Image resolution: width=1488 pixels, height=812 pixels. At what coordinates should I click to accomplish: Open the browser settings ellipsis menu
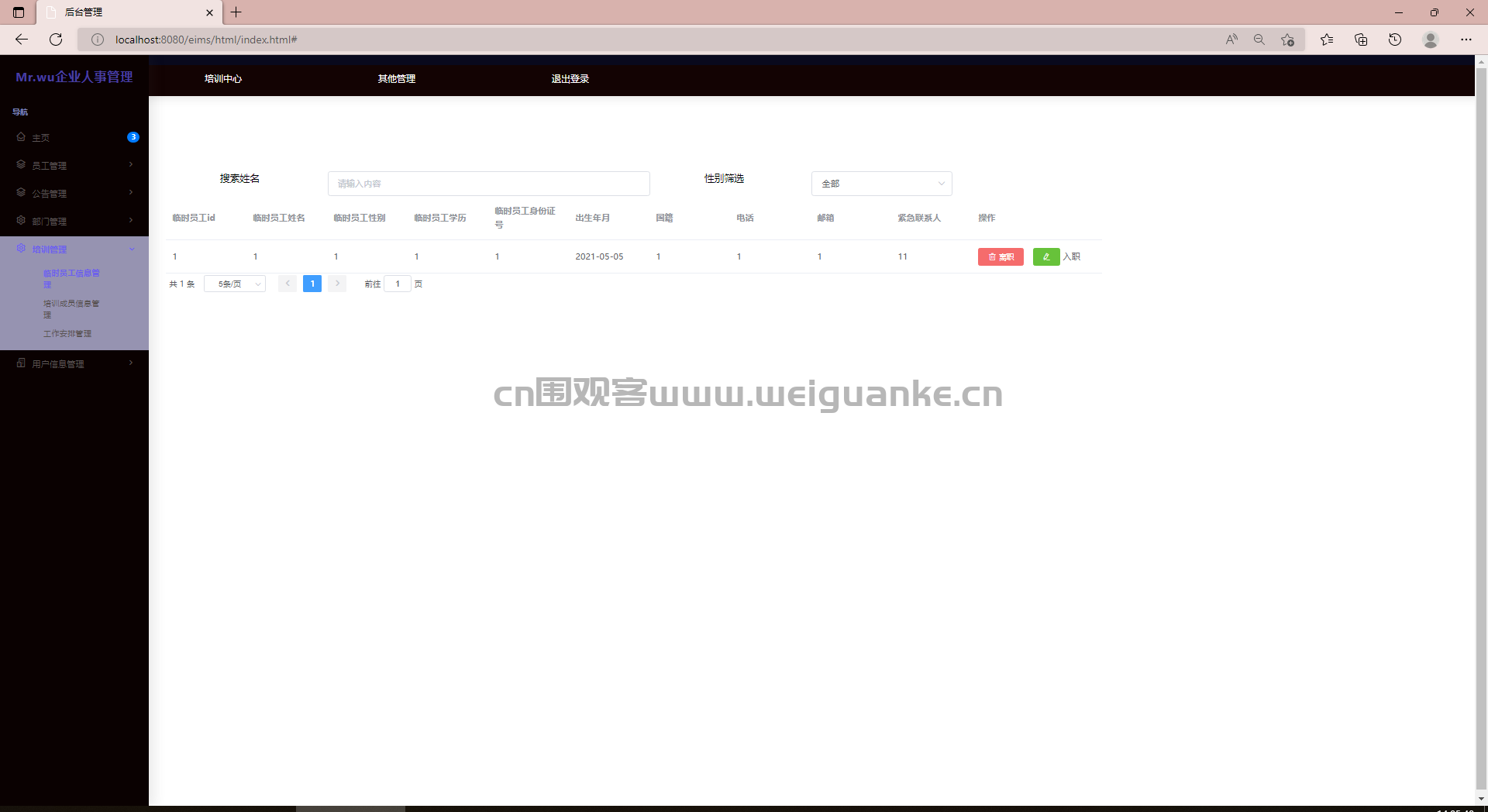[1466, 40]
